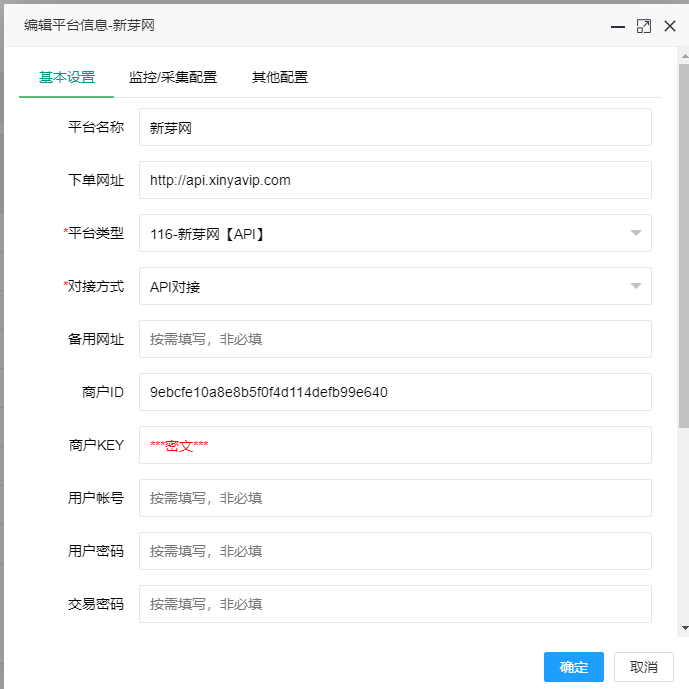
Task: Click the 备用网址 input field
Action: (395, 339)
